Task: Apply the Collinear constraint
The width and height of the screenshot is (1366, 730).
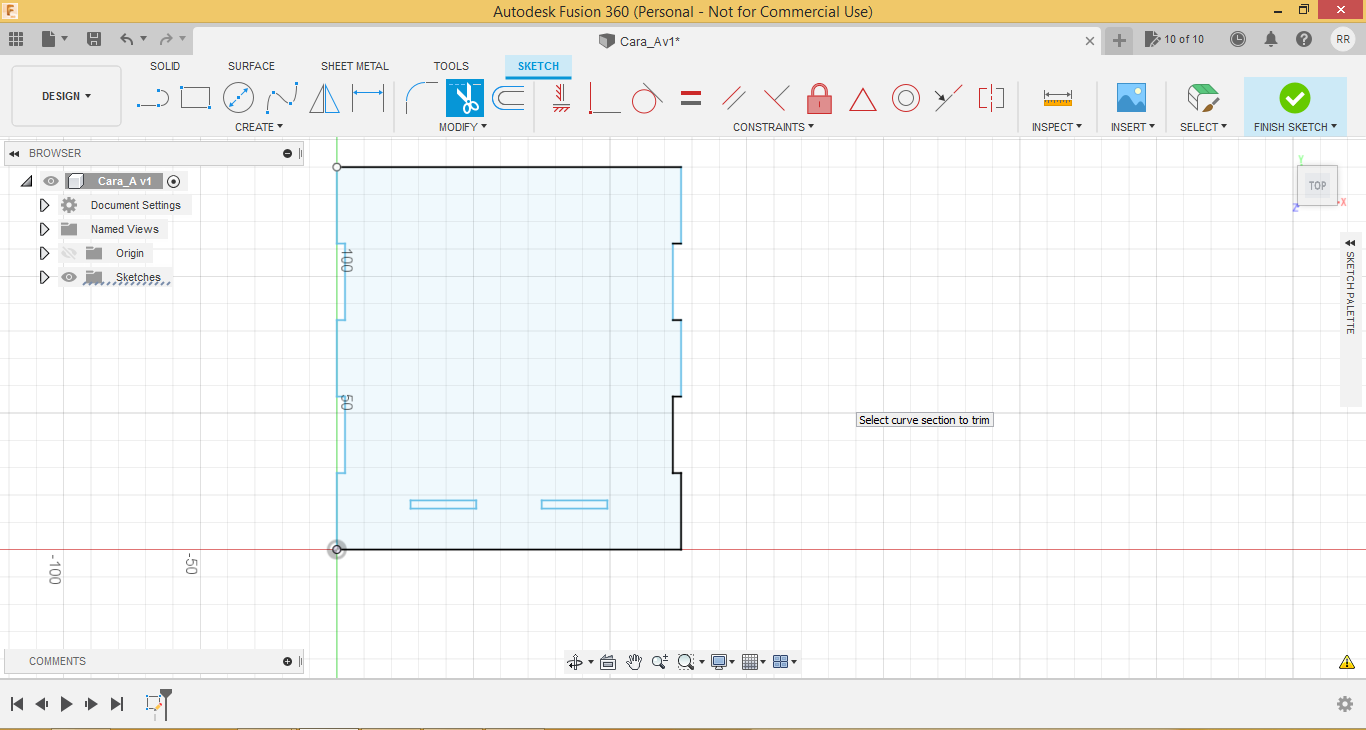Action: tap(948, 98)
